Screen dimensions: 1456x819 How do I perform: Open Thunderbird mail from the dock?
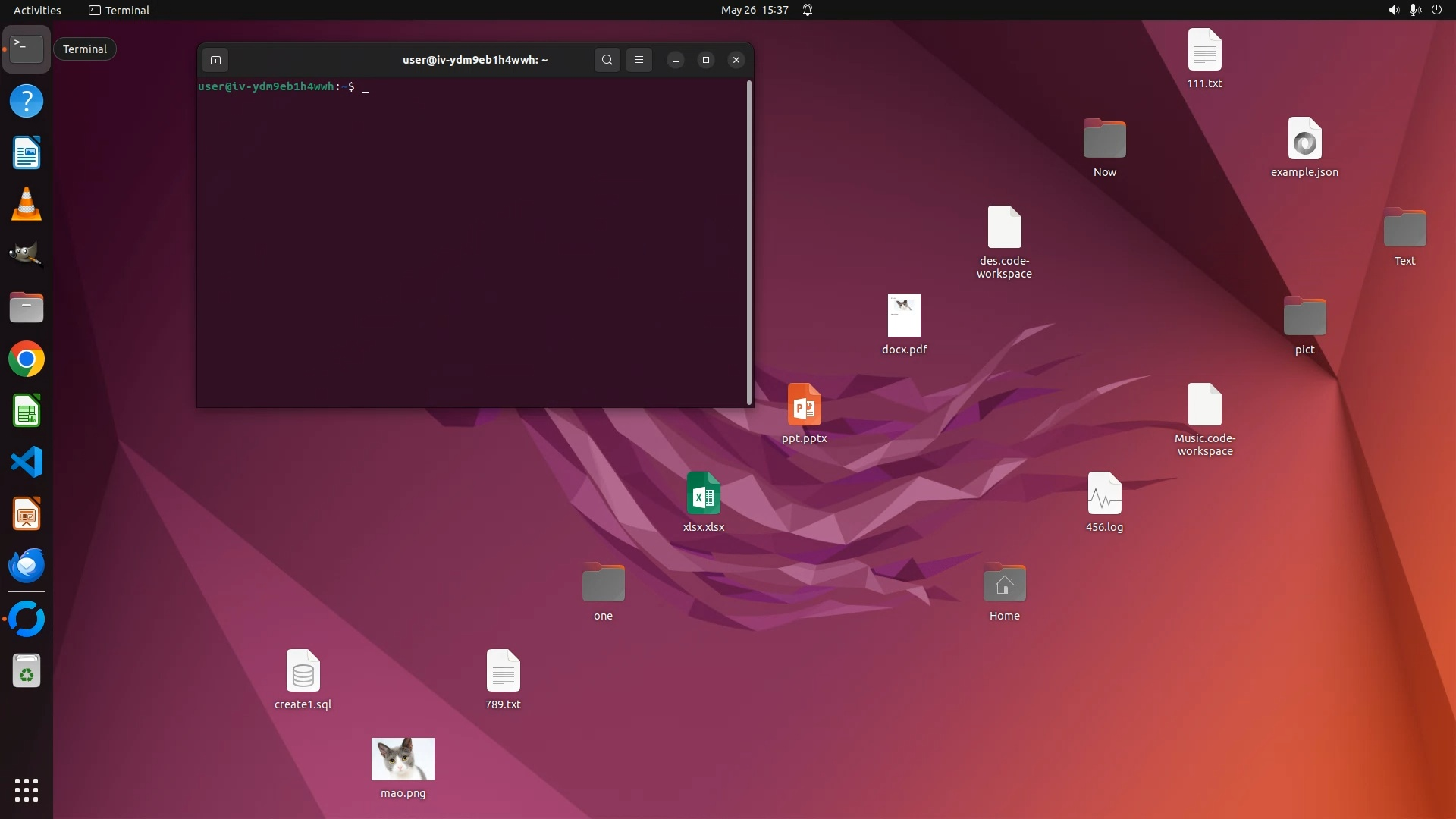coord(27,566)
